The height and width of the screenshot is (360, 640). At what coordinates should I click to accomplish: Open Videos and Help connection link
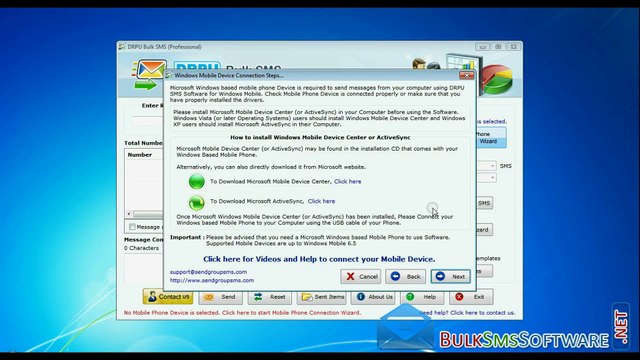click(319, 259)
